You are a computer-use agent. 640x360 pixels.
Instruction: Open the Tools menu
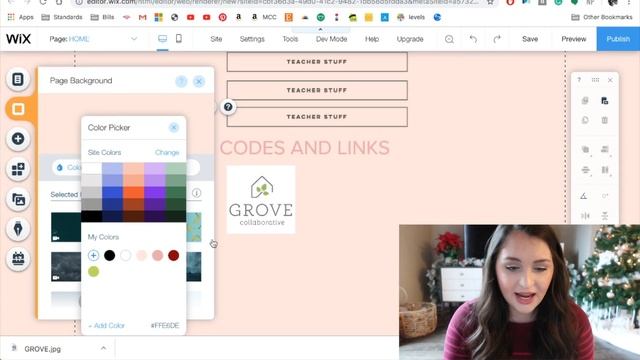(290, 39)
